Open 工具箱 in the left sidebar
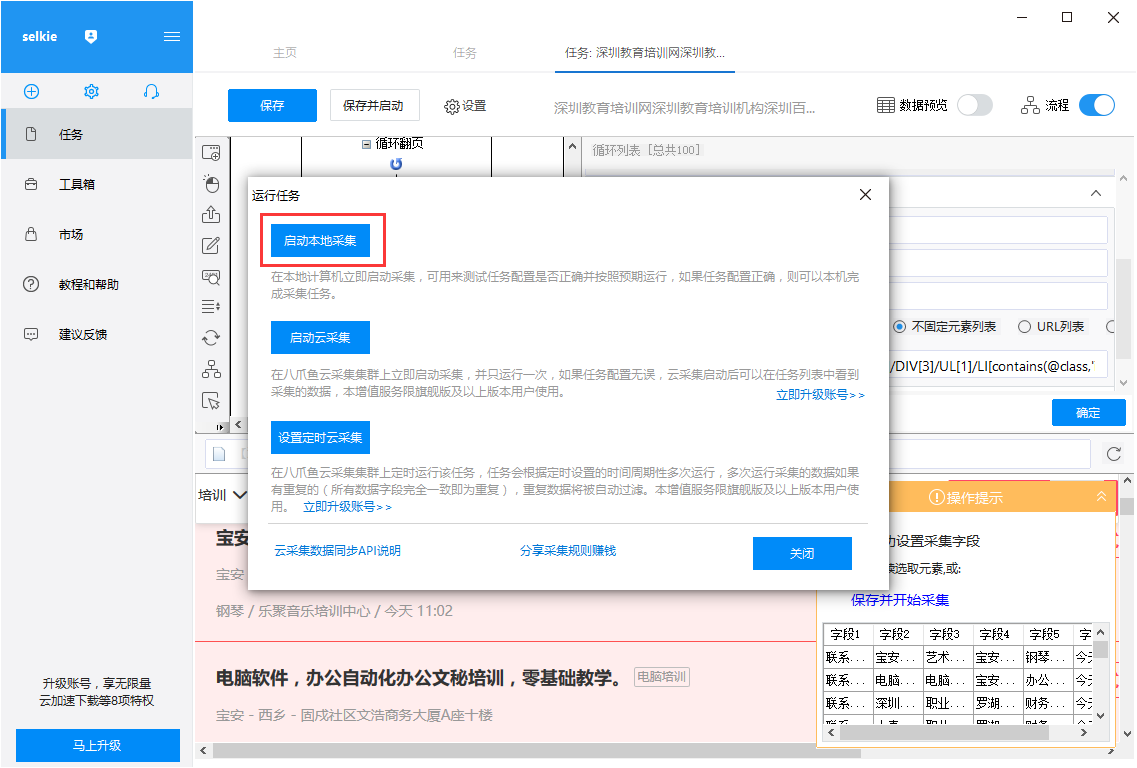This screenshot has width=1137, height=768. [97, 184]
